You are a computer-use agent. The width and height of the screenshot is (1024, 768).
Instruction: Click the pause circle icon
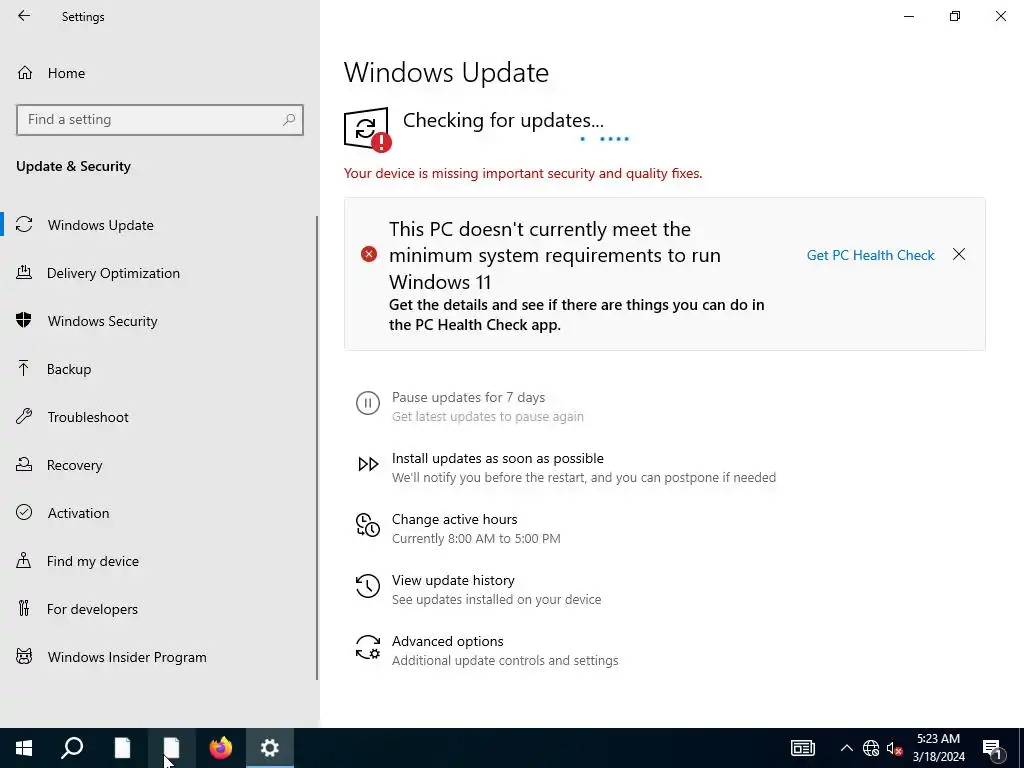[x=368, y=403]
